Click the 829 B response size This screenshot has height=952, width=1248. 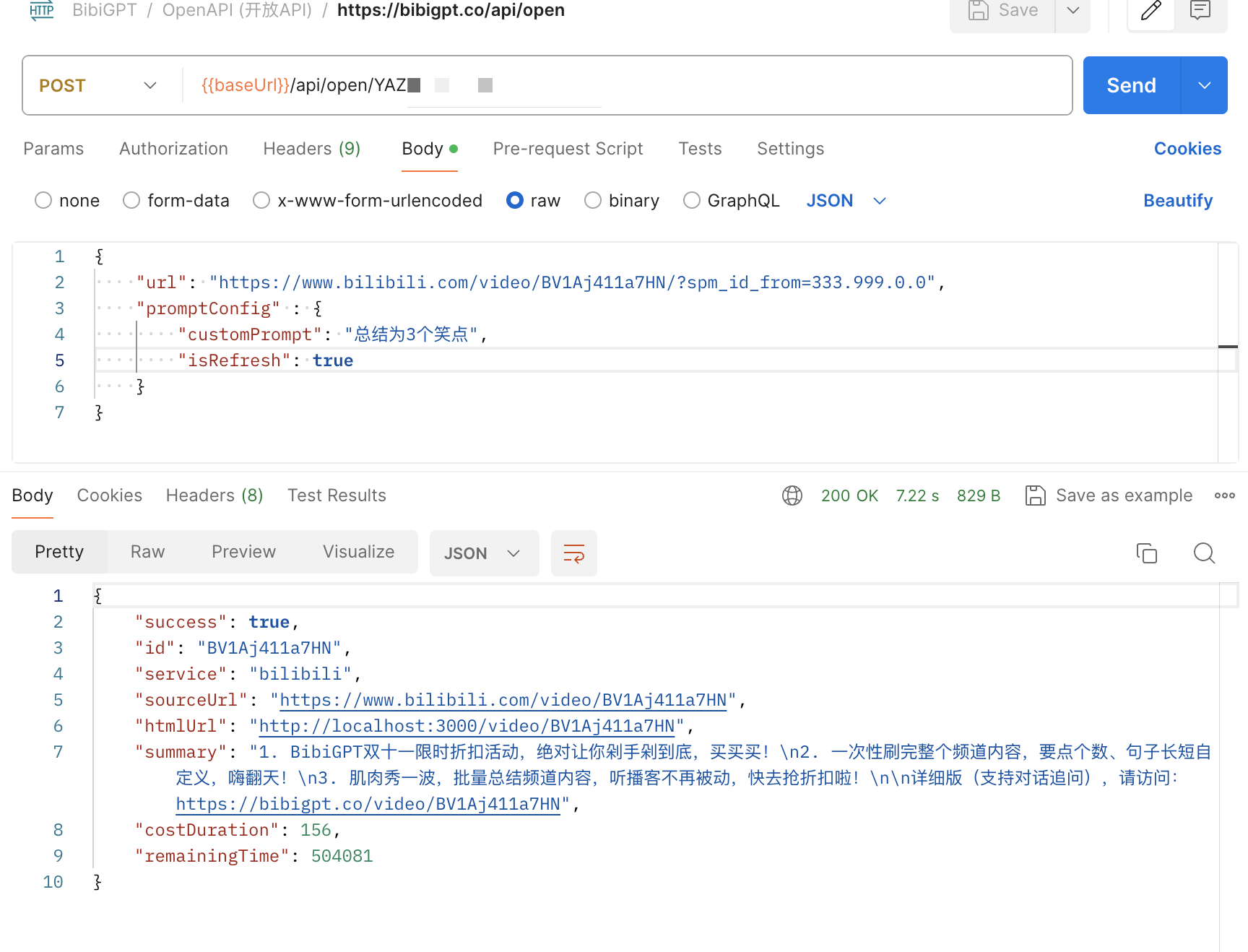tap(979, 496)
